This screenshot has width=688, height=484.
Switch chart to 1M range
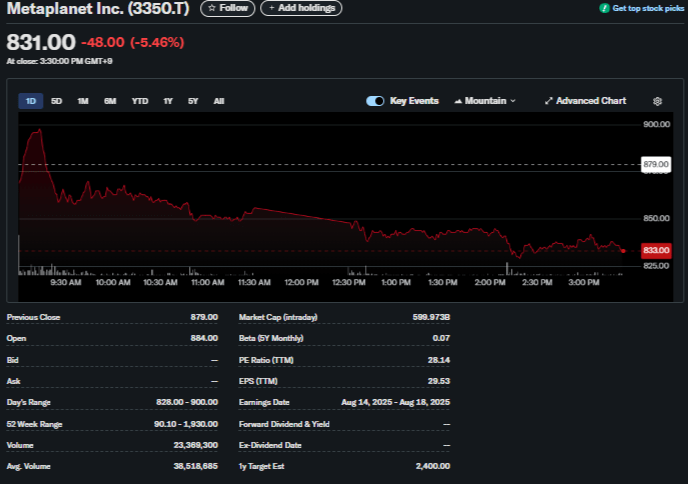[82, 101]
